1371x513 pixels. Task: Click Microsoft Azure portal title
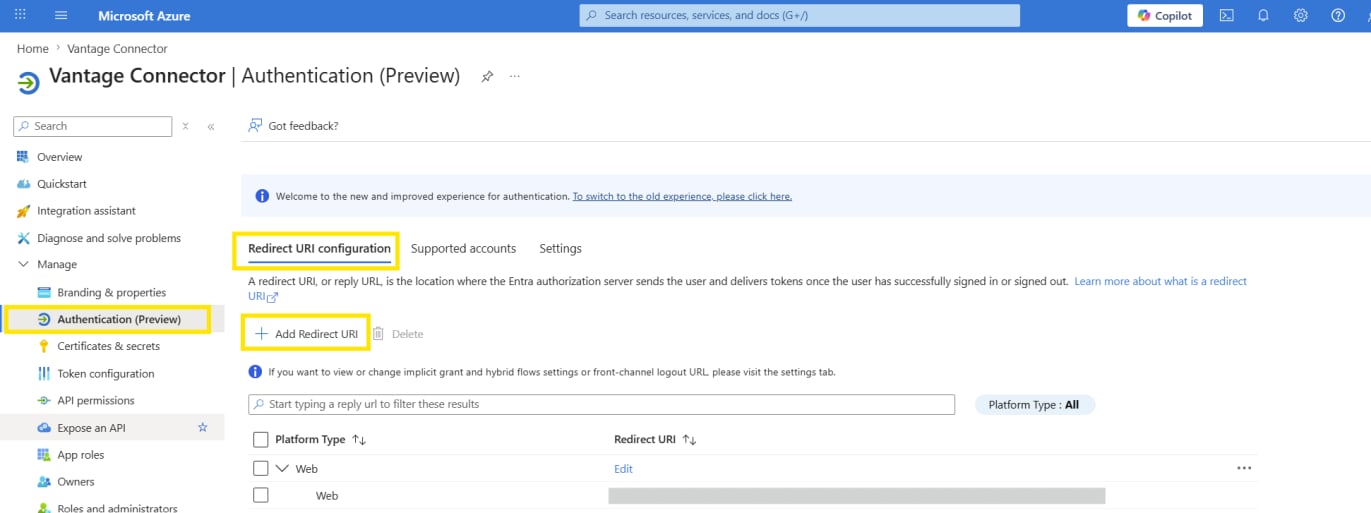pyautogui.click(x=144, y=15)
